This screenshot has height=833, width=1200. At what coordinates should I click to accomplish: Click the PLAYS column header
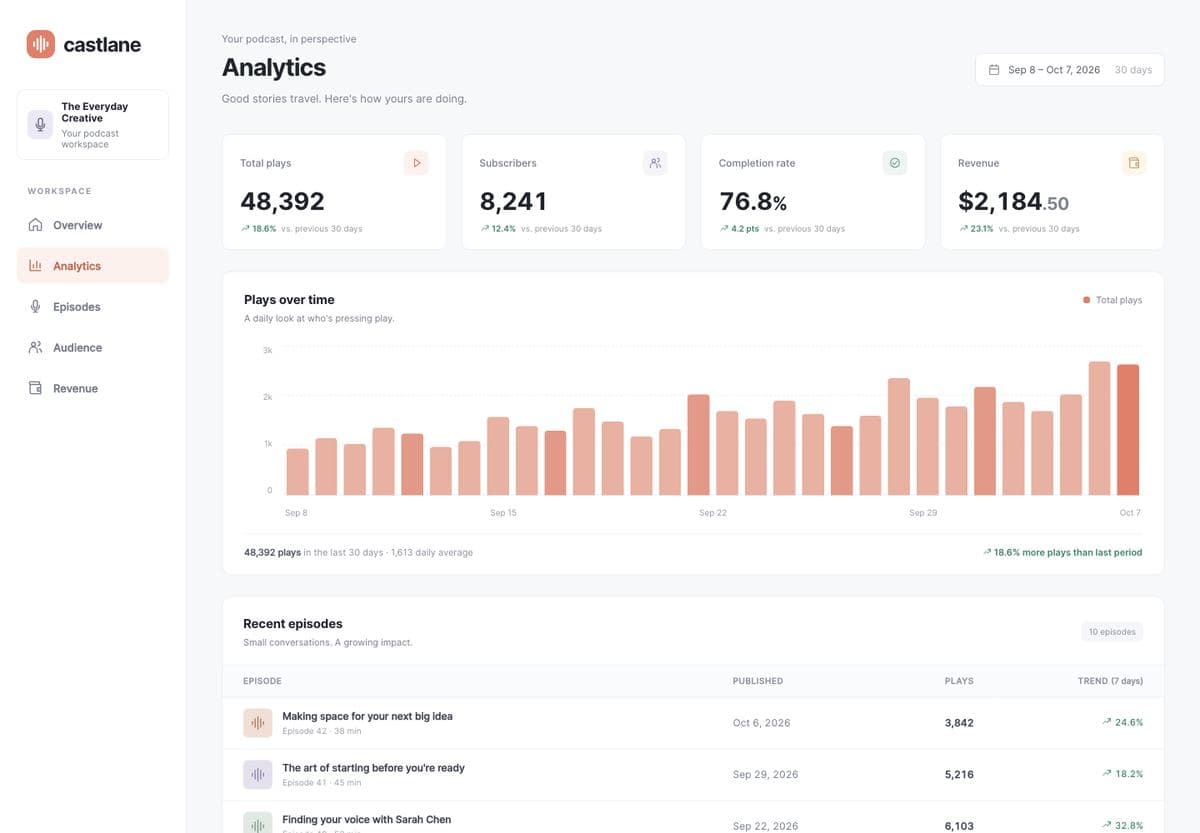959,681
